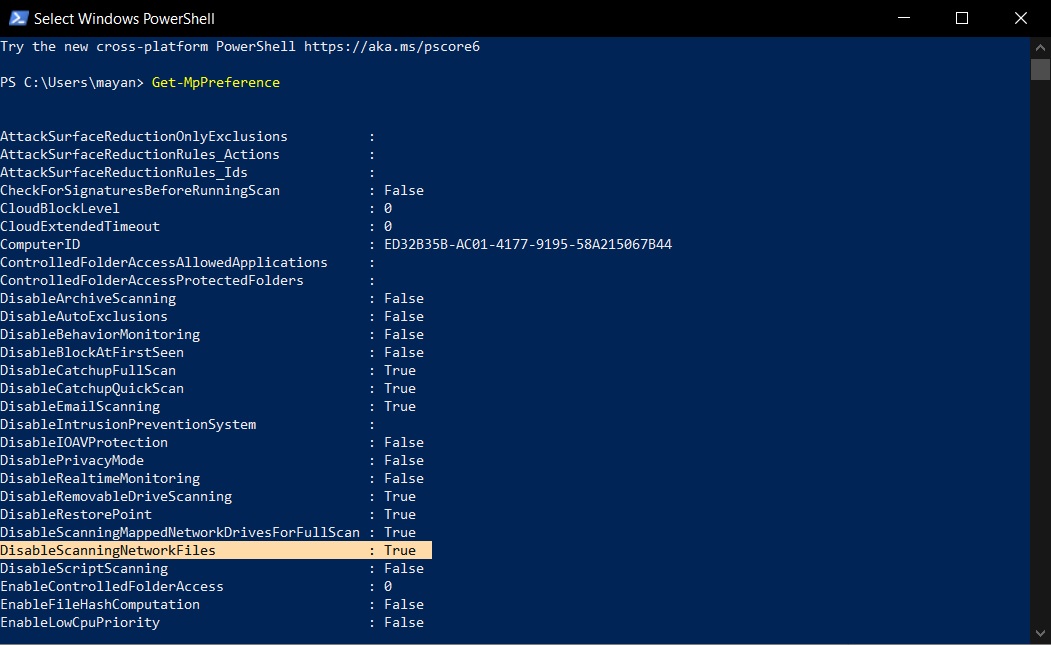The height and width of the screenshot is (645, 1051).
Task: Click the vertical scrollbar thumb
Action: click(1040, 69)
